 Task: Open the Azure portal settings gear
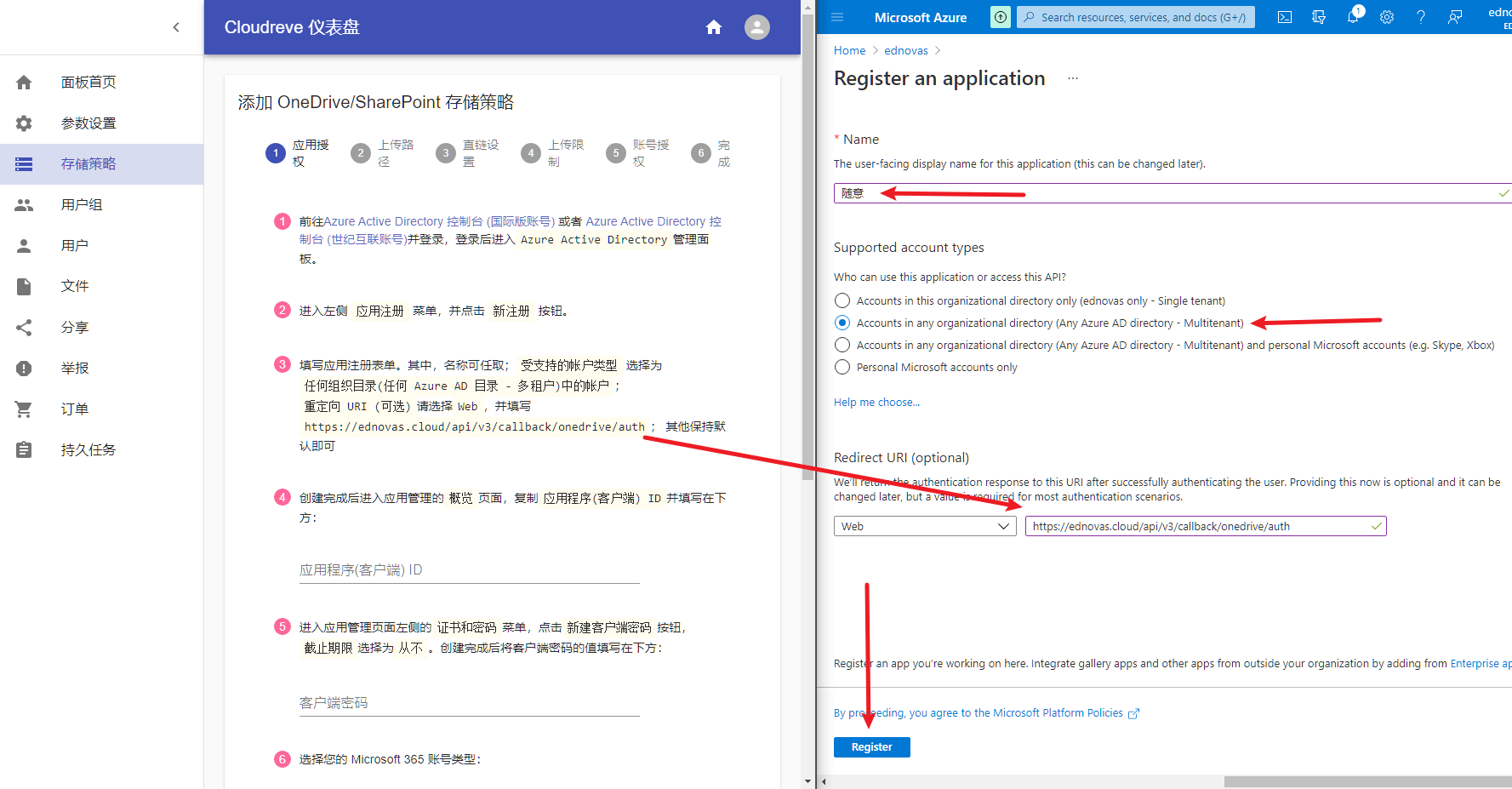1386,16
